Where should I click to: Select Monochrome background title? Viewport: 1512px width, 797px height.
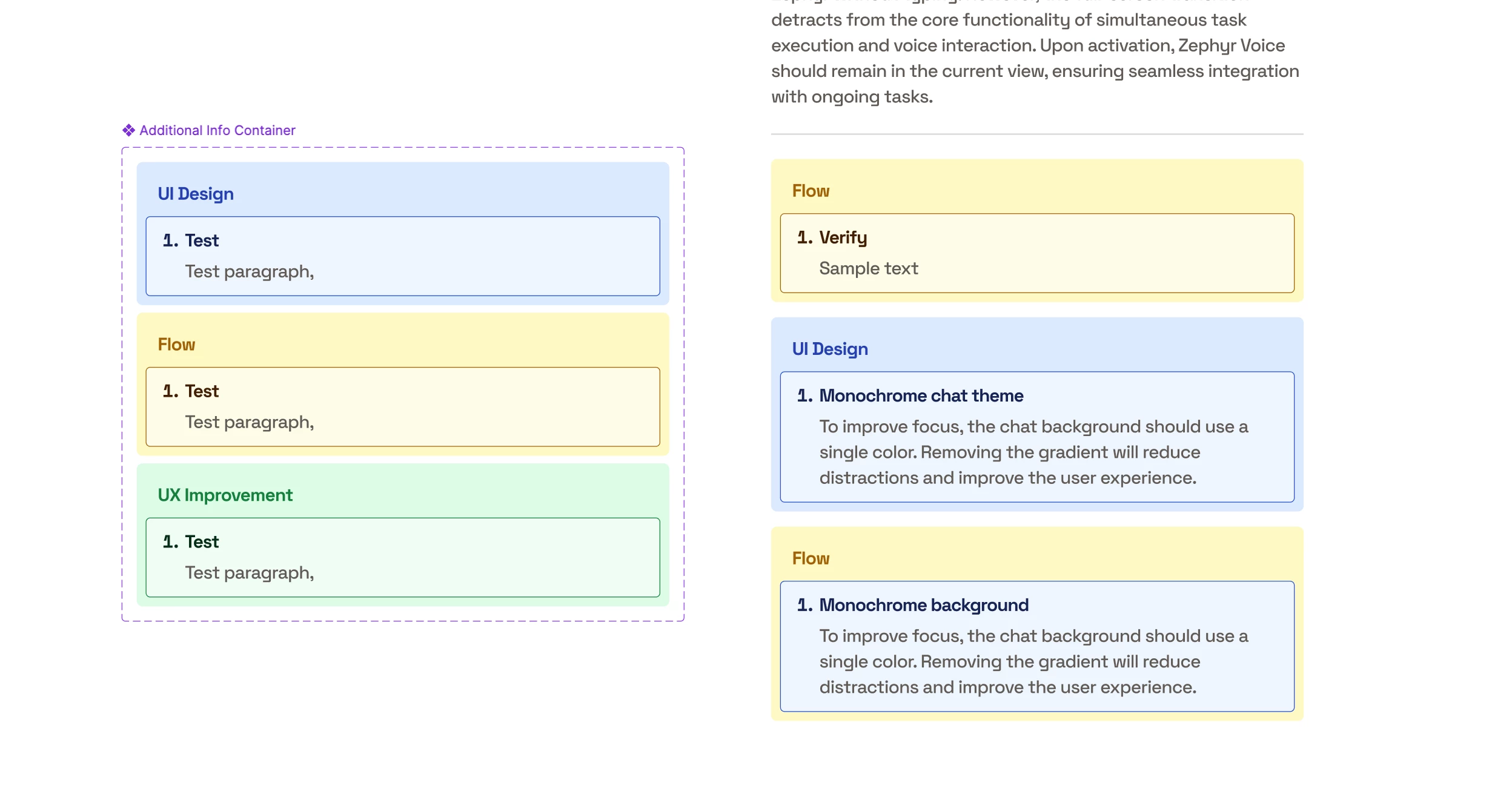pyautogui.click(x=923, y=605)
